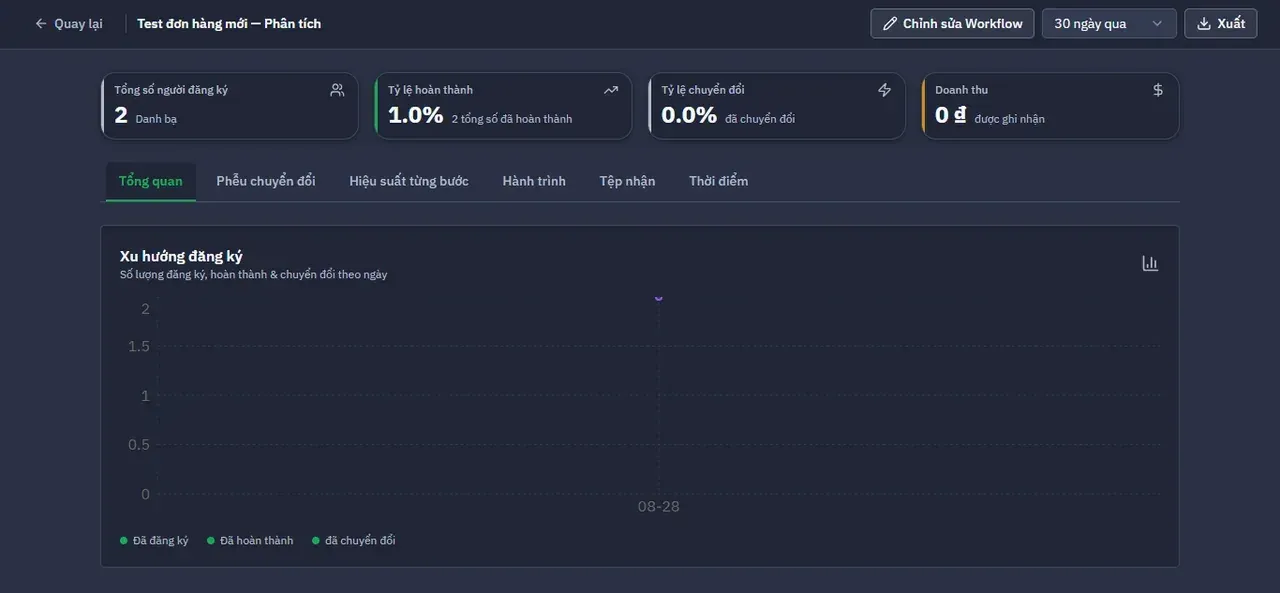Click the Xu hướng đăng ký heading
The image size is (1280, 593).
point(181,256)
